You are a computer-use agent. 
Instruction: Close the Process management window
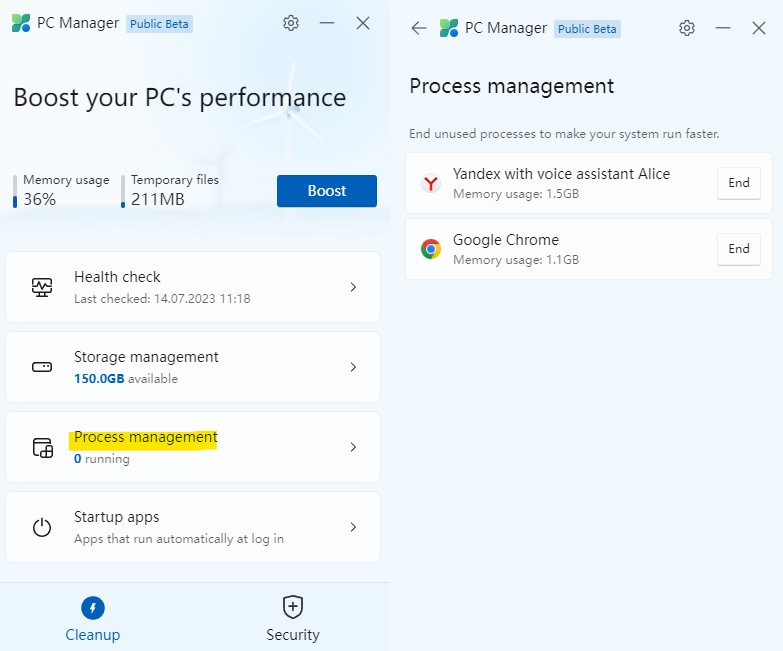click(759, 28)
